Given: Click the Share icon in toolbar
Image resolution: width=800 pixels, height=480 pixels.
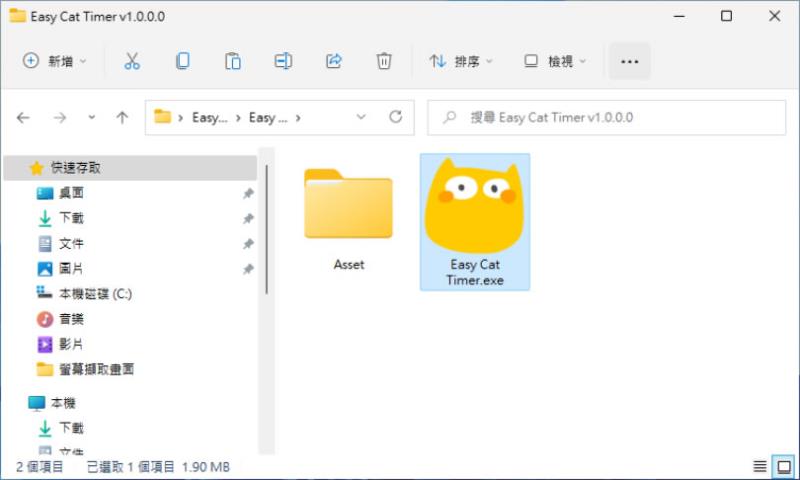Looking at the screenshot, I should coord(334,61).
